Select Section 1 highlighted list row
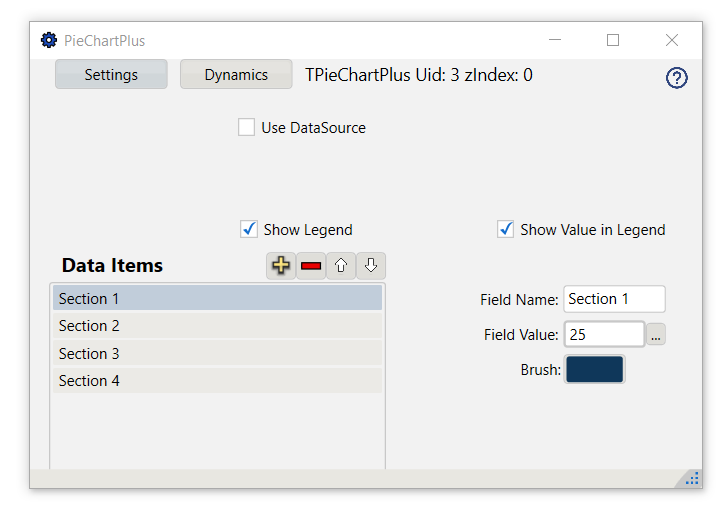 217,298
